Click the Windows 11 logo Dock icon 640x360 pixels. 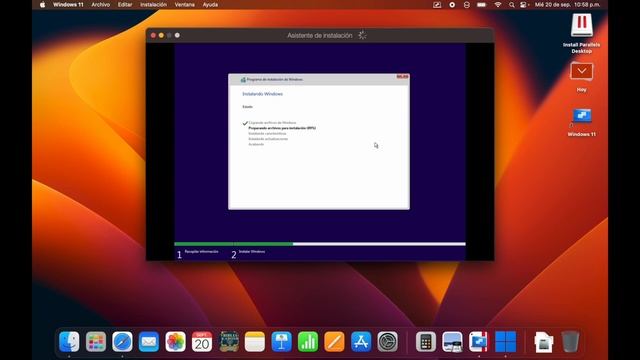(x=505, y=341)
